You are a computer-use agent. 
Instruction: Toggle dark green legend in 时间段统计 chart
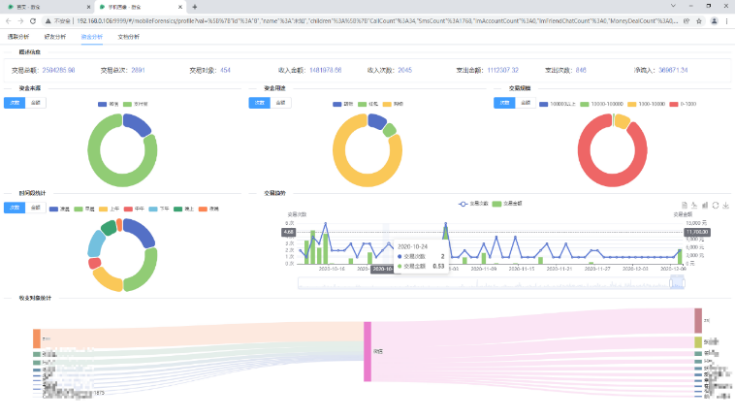click(x=183, y=209)
